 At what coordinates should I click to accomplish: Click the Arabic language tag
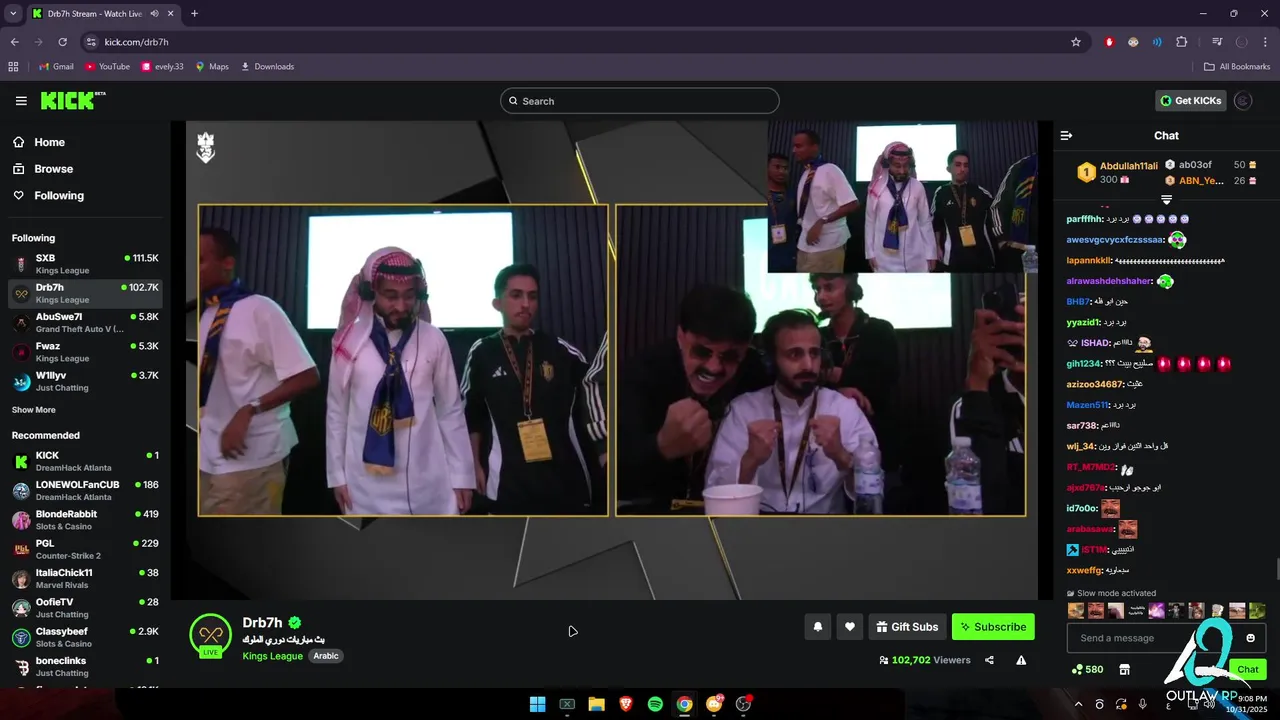pos(326,656)
